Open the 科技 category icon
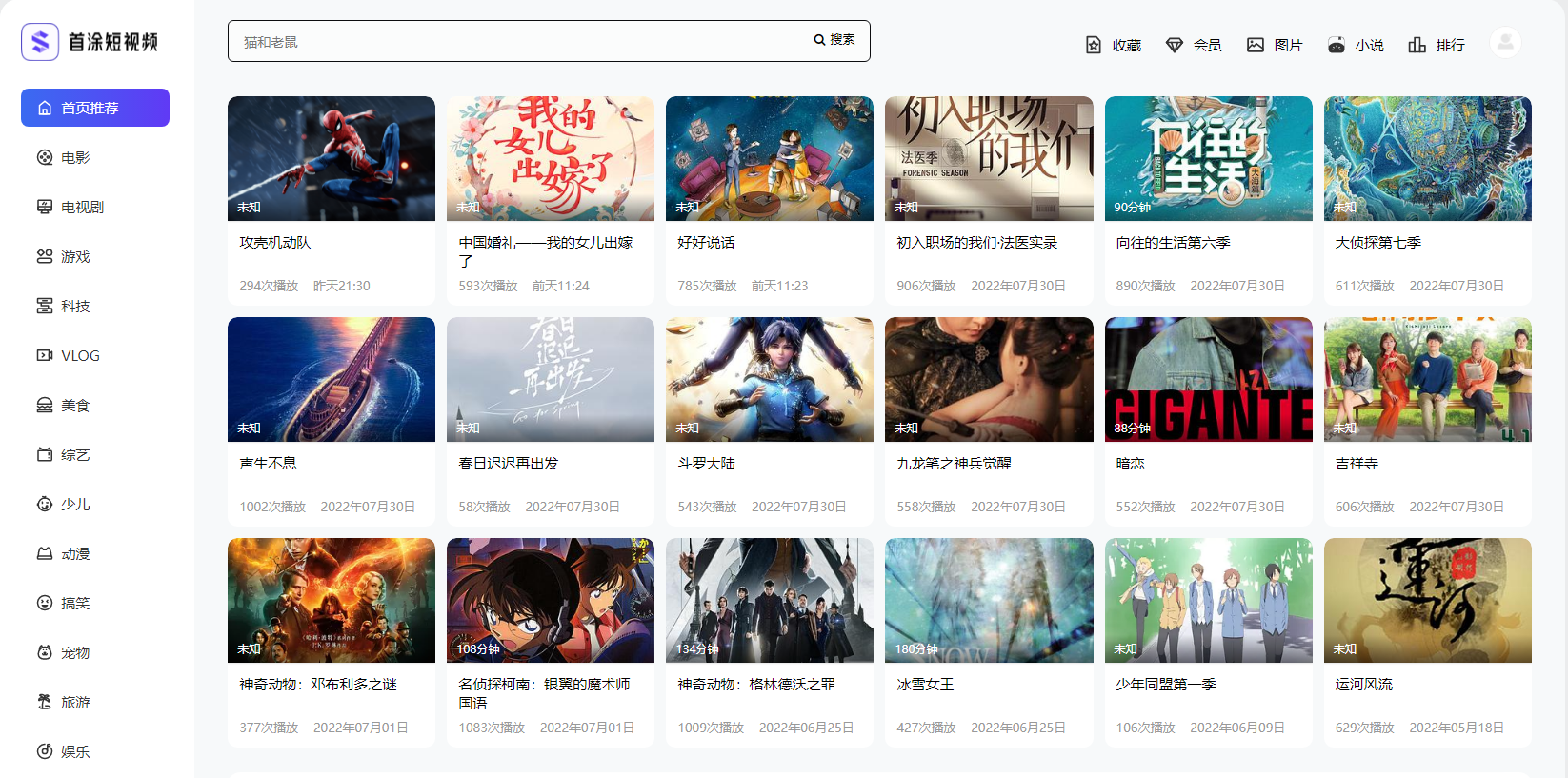This screenshot has height=778, width=1568. coord(45,307)
